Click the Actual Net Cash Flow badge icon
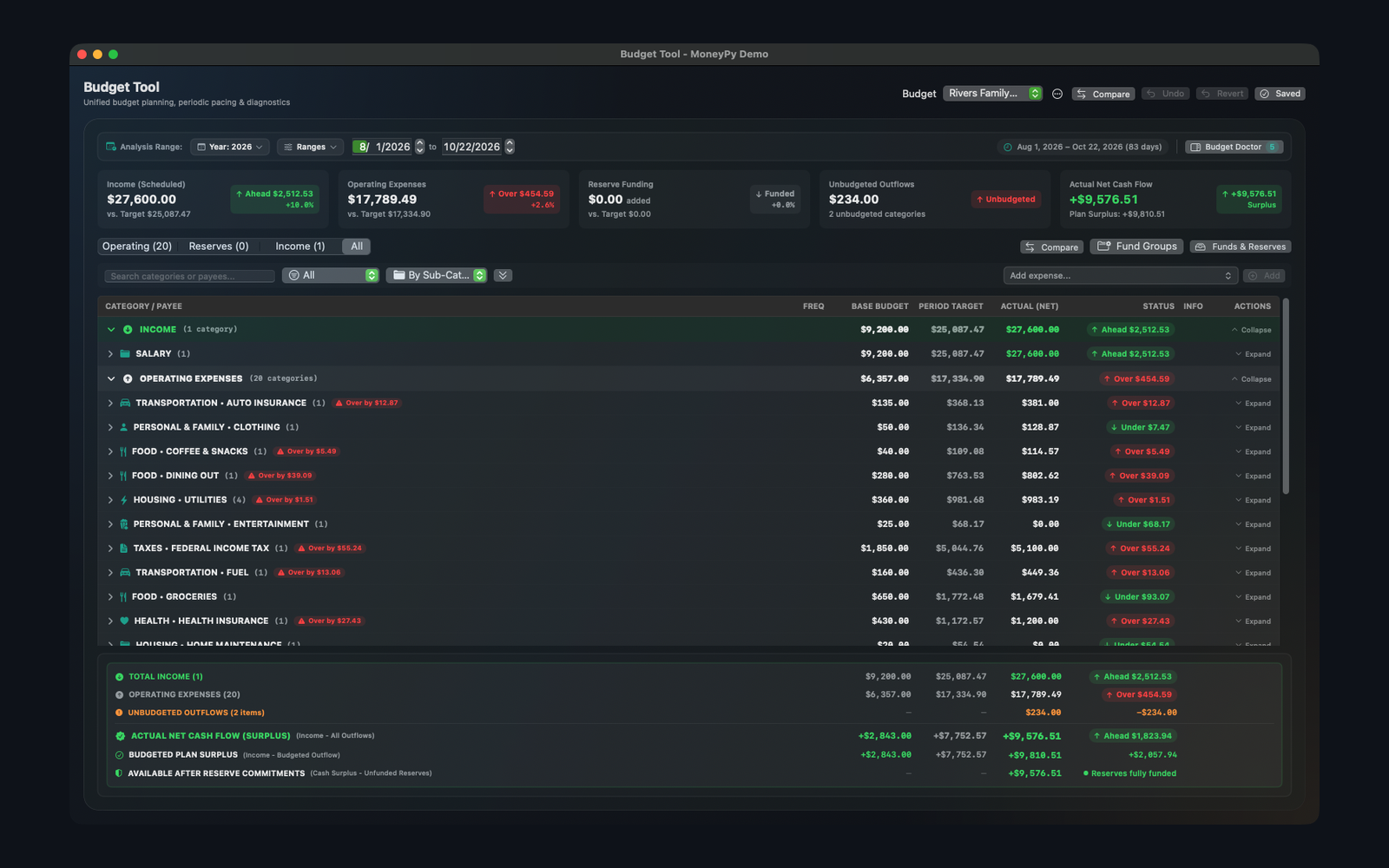This screenshot has width=1389, height=868. (x=120, y=736)
